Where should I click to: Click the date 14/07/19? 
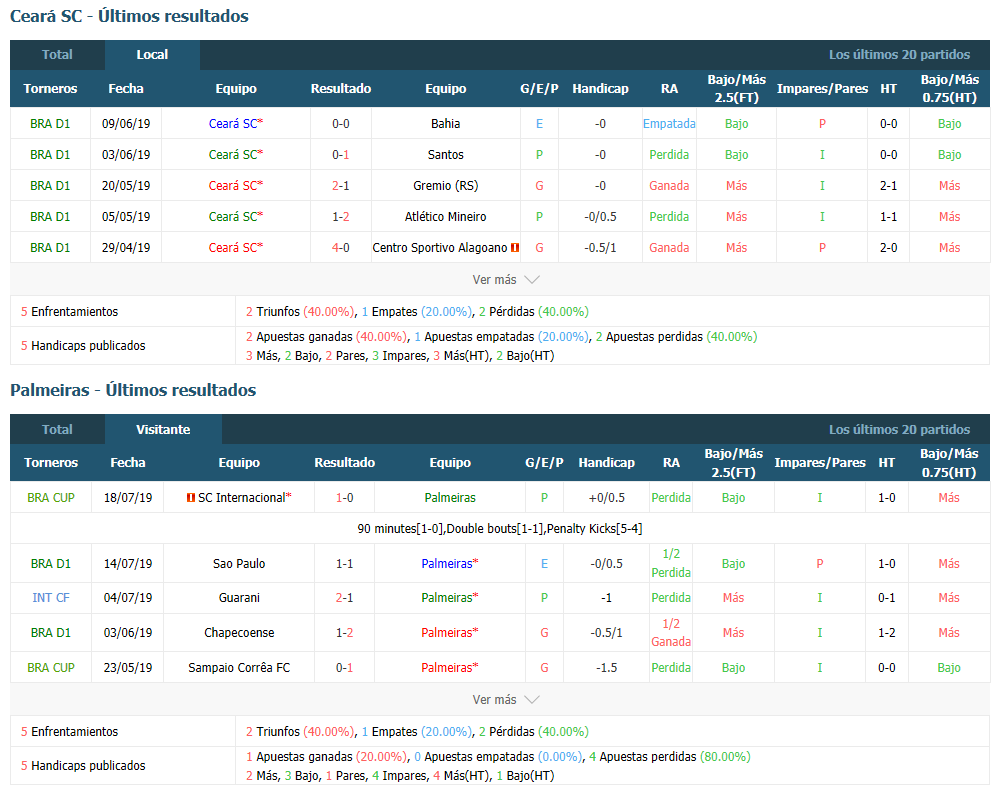point(128,564)
